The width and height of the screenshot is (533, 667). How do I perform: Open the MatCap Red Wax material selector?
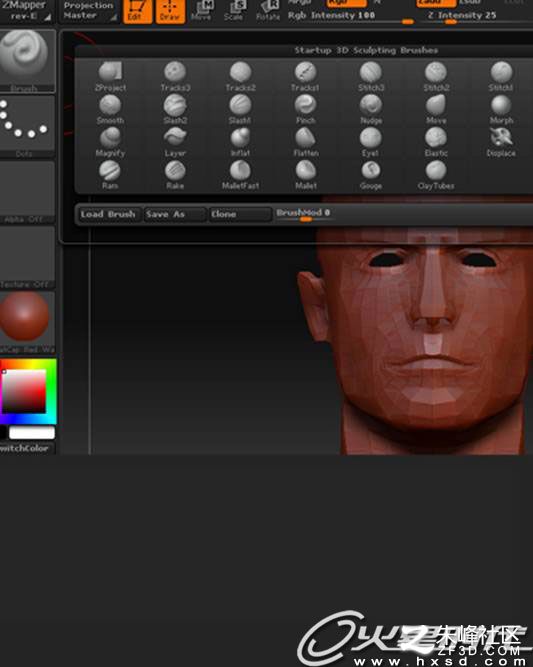click(x=26, y=322)
